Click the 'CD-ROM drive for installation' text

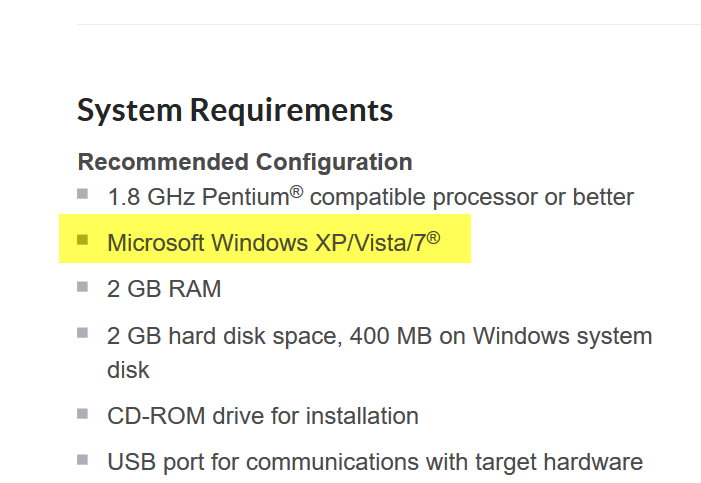point(263,415)
